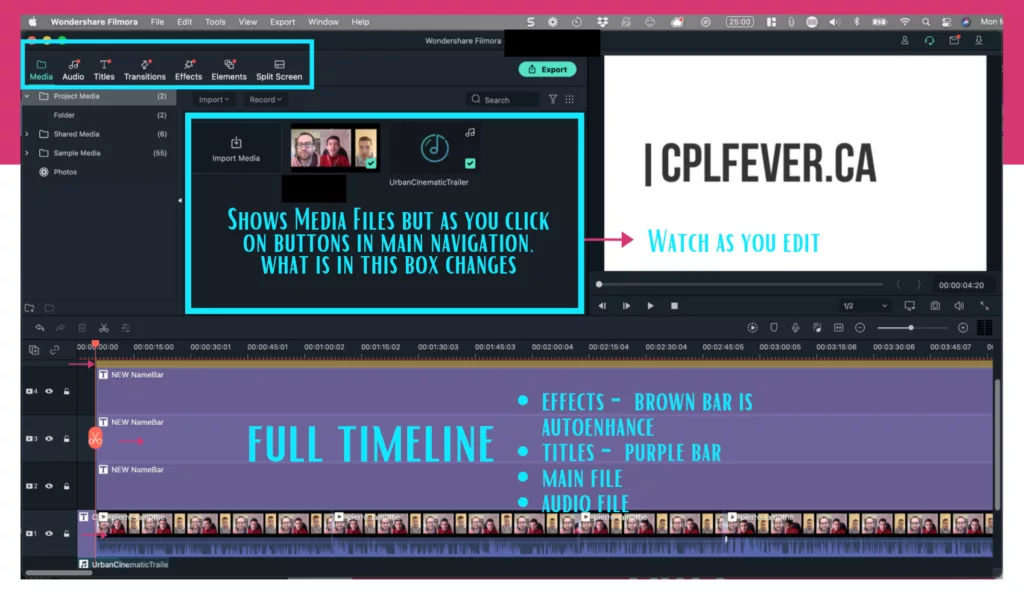This screenshot has height=593, width=1024.
Task: Toggle visibility eye of track 1
Action: 49,534
